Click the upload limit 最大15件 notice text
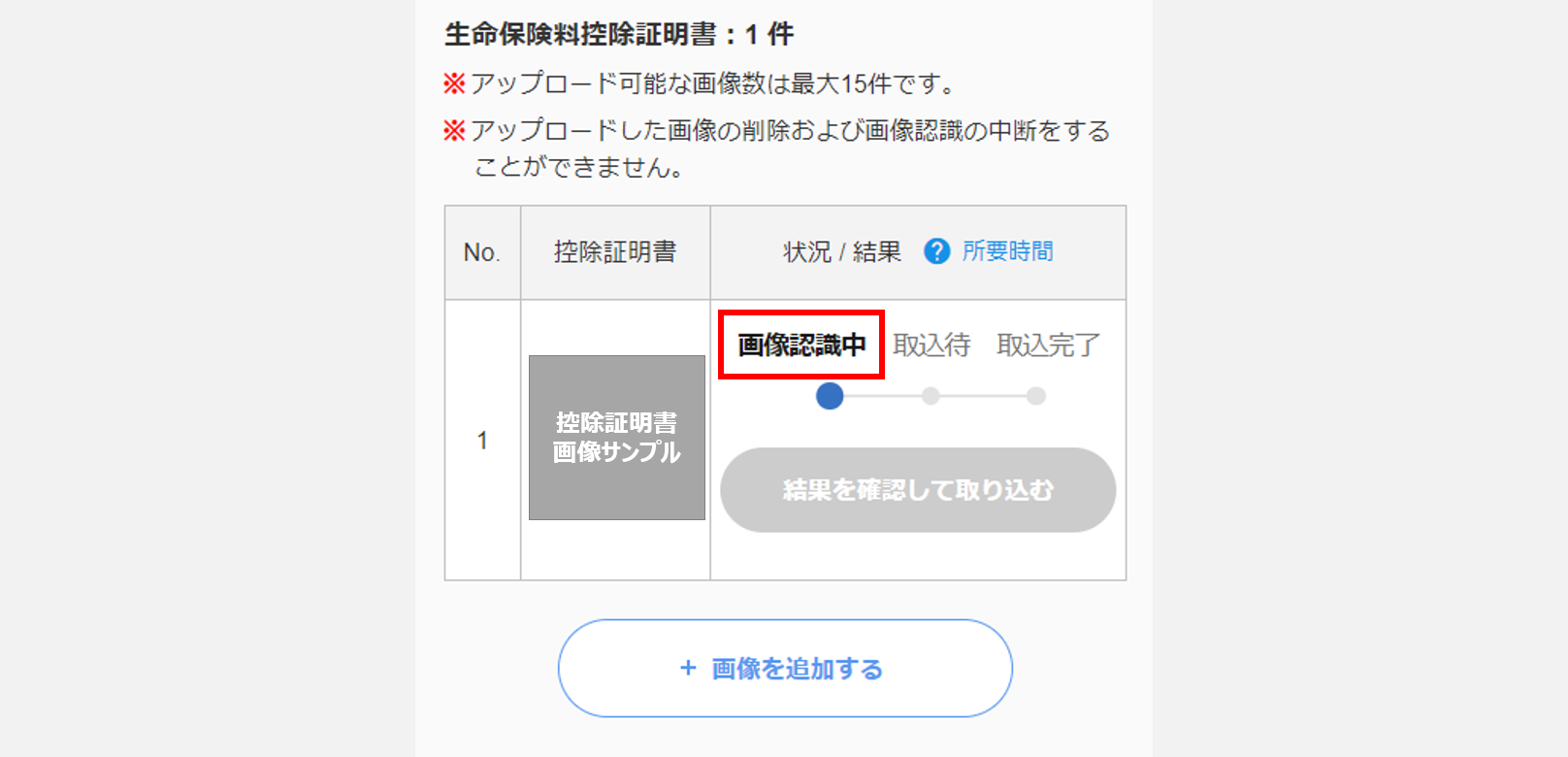The height and width of the screenshot is (757, 1568). tap(713, 83)
